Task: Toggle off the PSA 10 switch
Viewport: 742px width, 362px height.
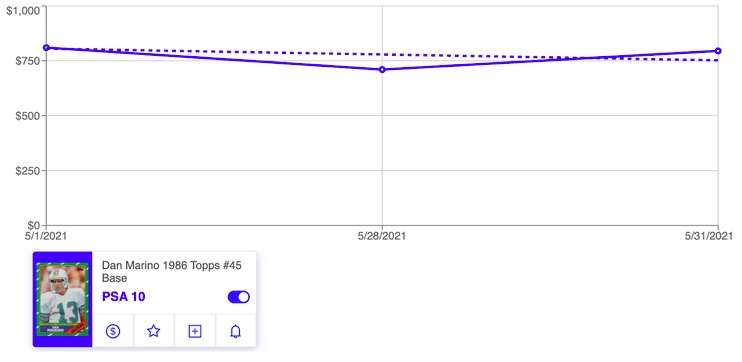Action: 238,297
